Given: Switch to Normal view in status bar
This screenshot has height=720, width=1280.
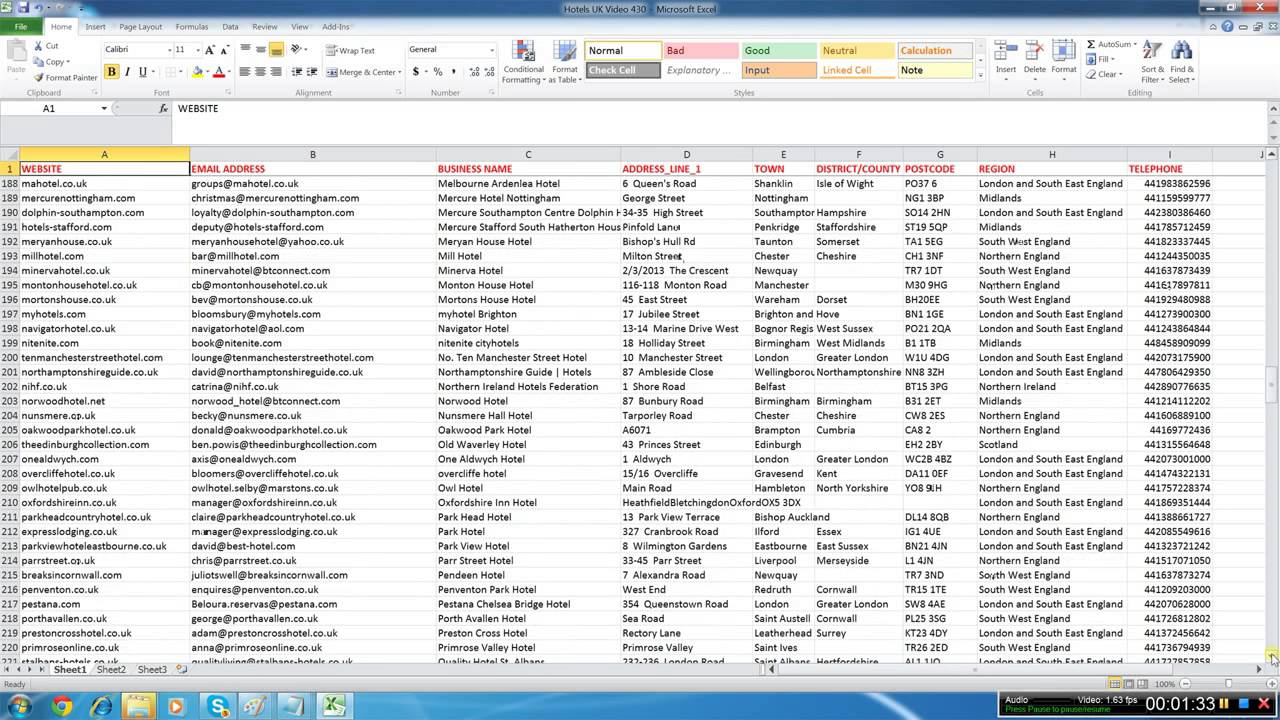Looking at the screenshot, I should coord(1116,684).
